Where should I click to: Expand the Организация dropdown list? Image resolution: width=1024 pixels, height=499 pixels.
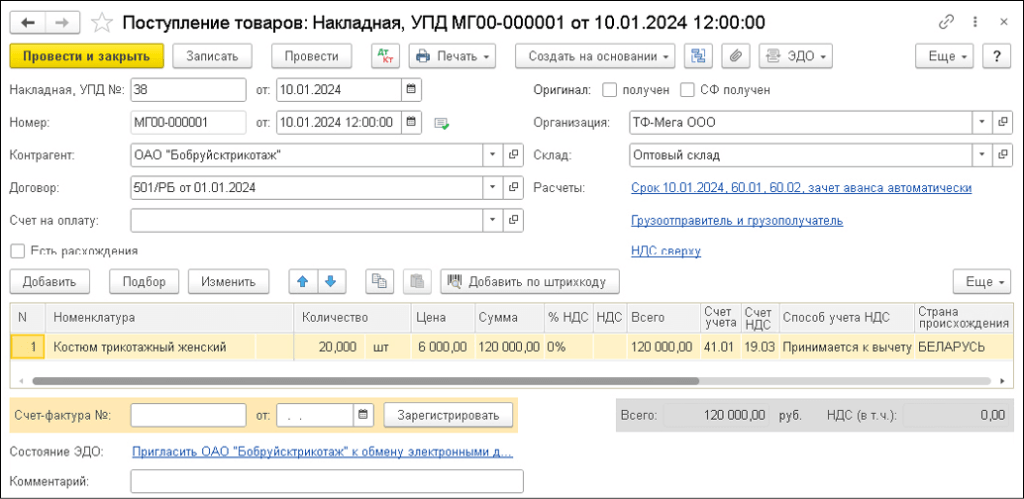coord(982,122)
